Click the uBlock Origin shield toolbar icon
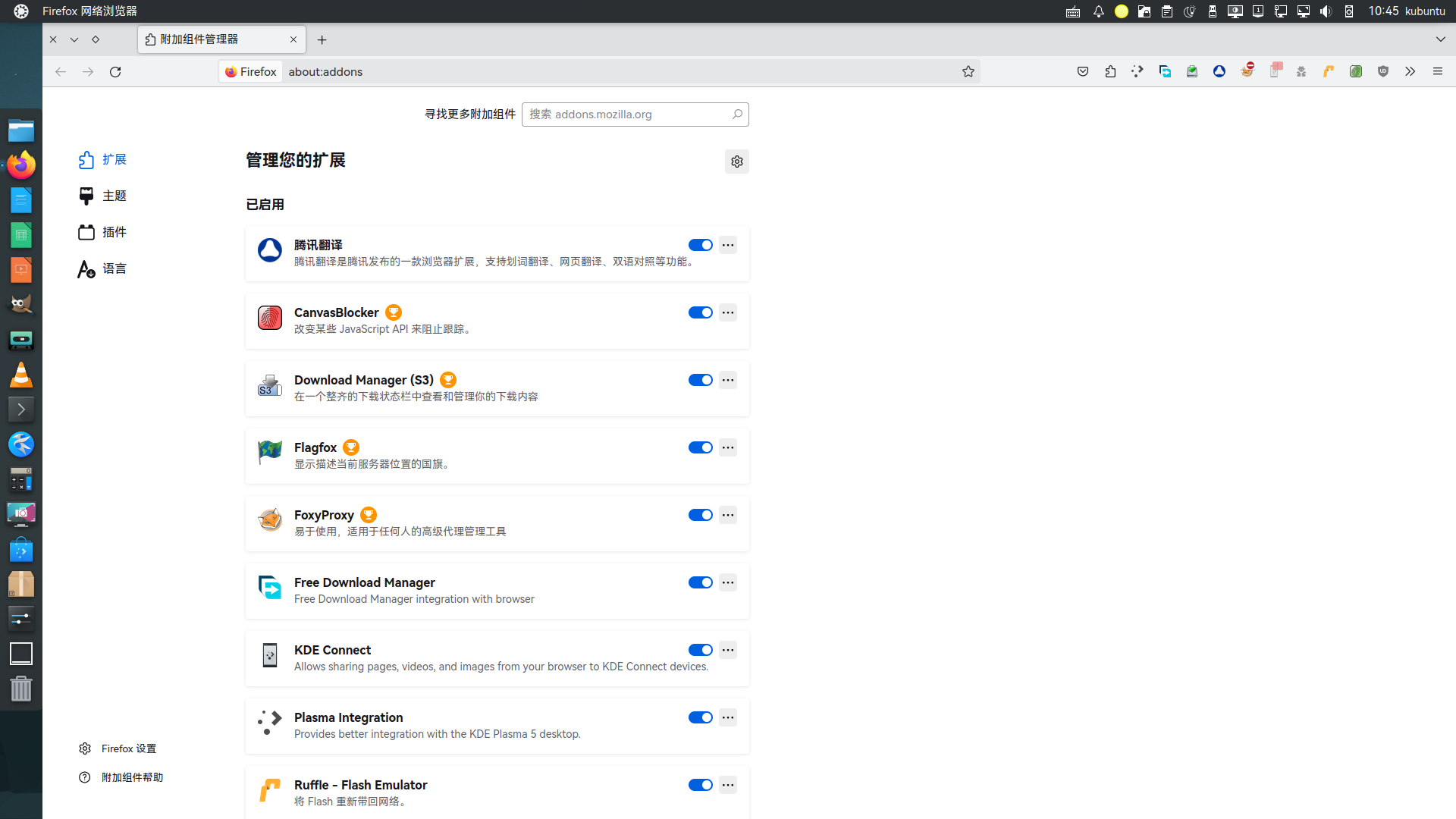This screenshot has height=819, width=1456. [x=1383, y=71]
